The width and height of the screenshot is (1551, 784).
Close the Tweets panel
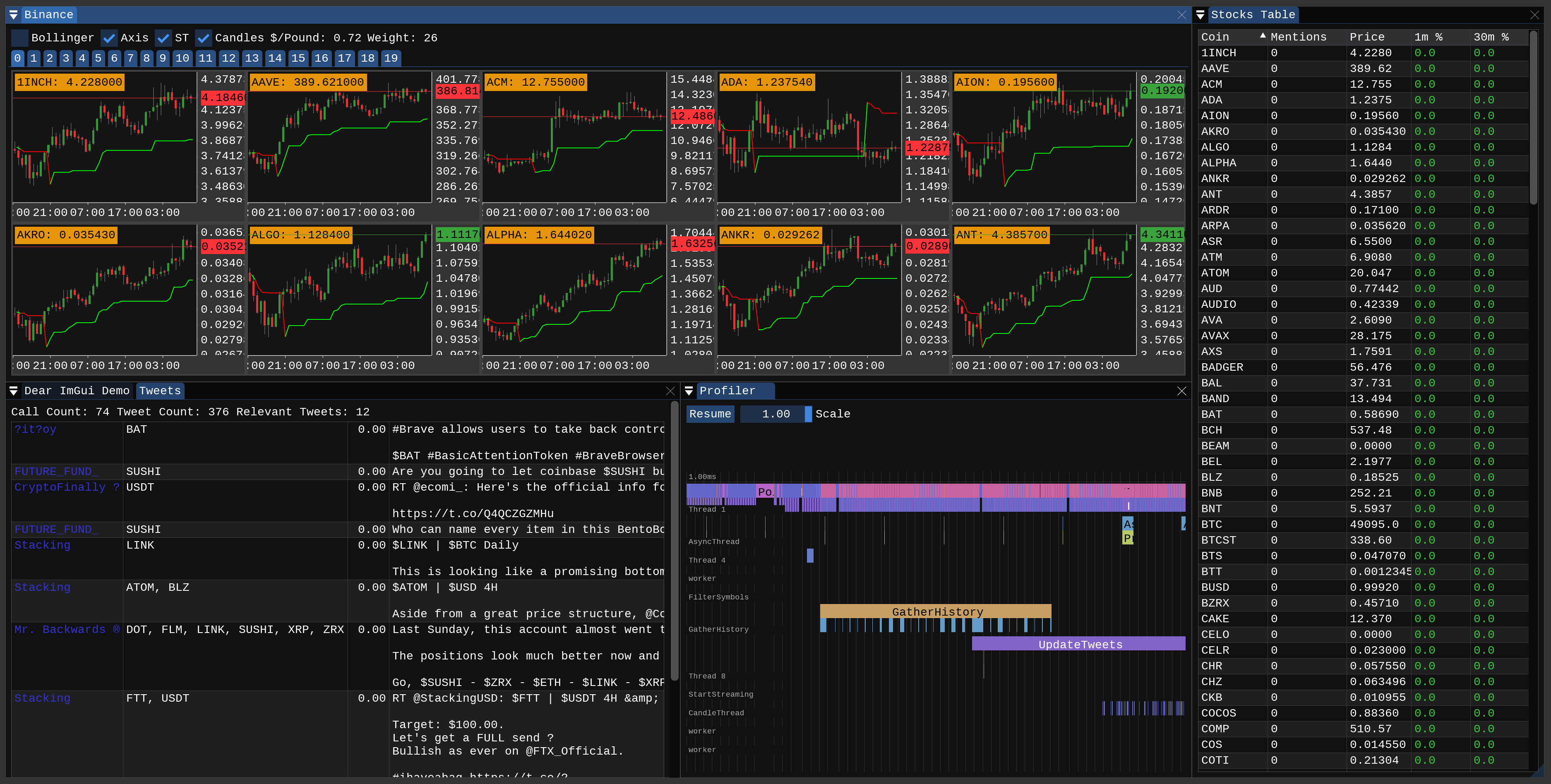point(670,391)
